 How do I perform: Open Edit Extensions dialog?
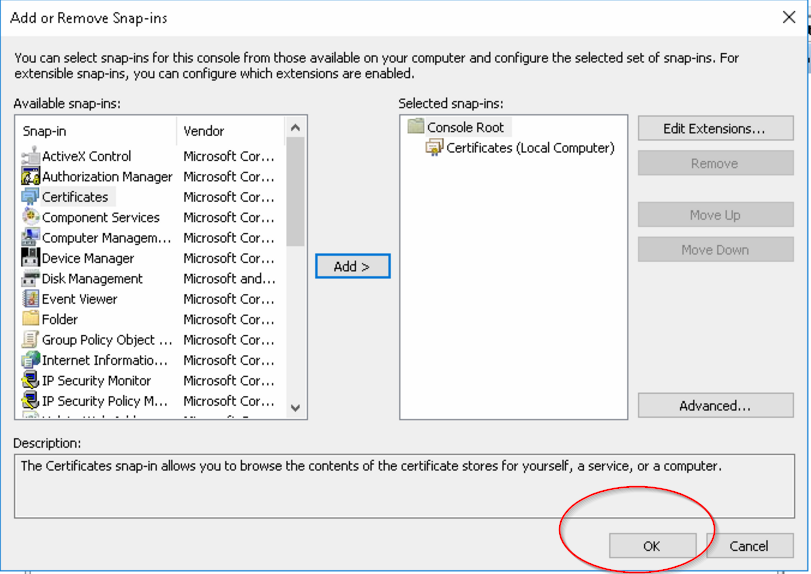[x=715, y=128]
